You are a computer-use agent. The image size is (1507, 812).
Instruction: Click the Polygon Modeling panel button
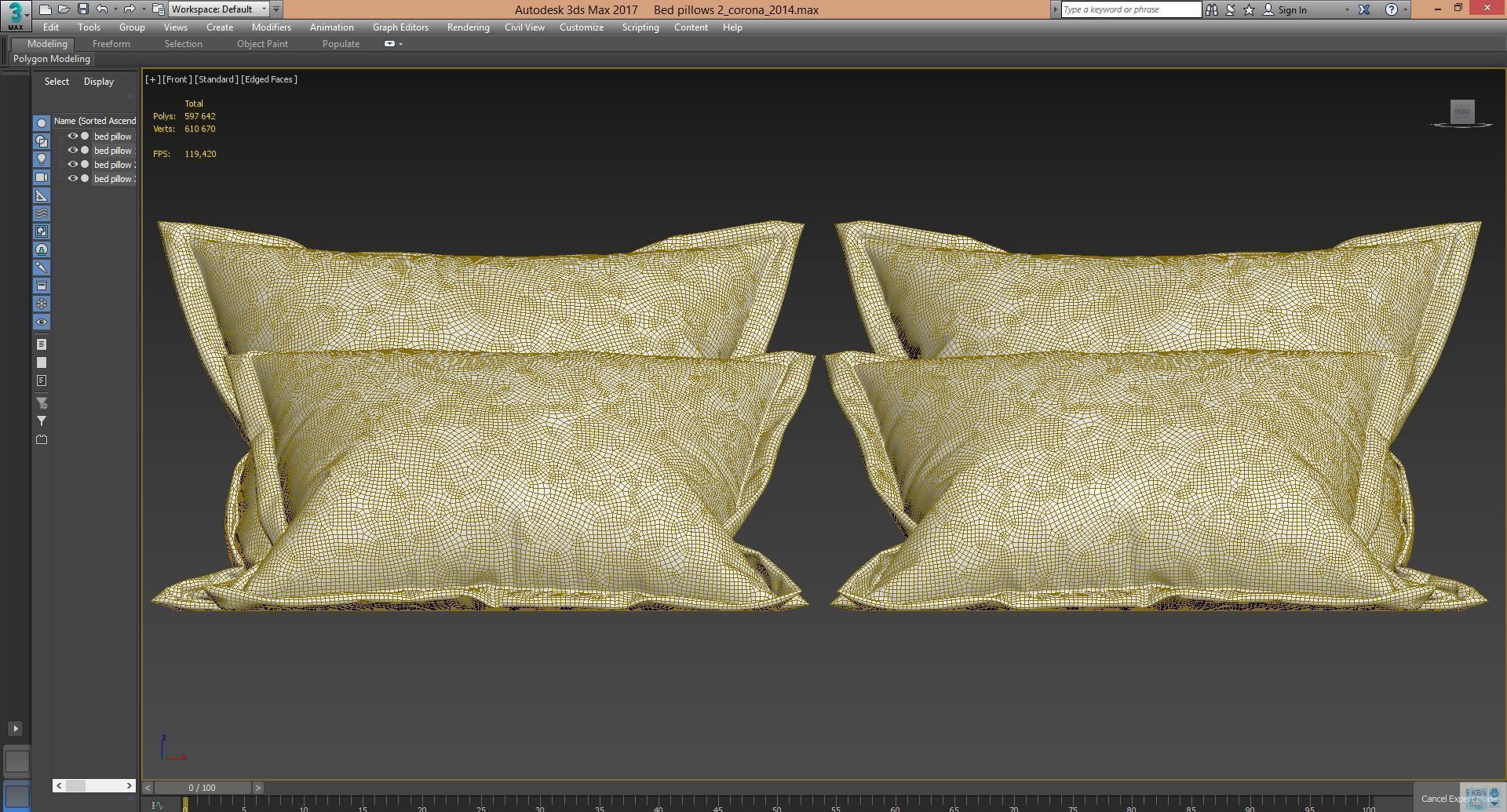click(52, 59)
